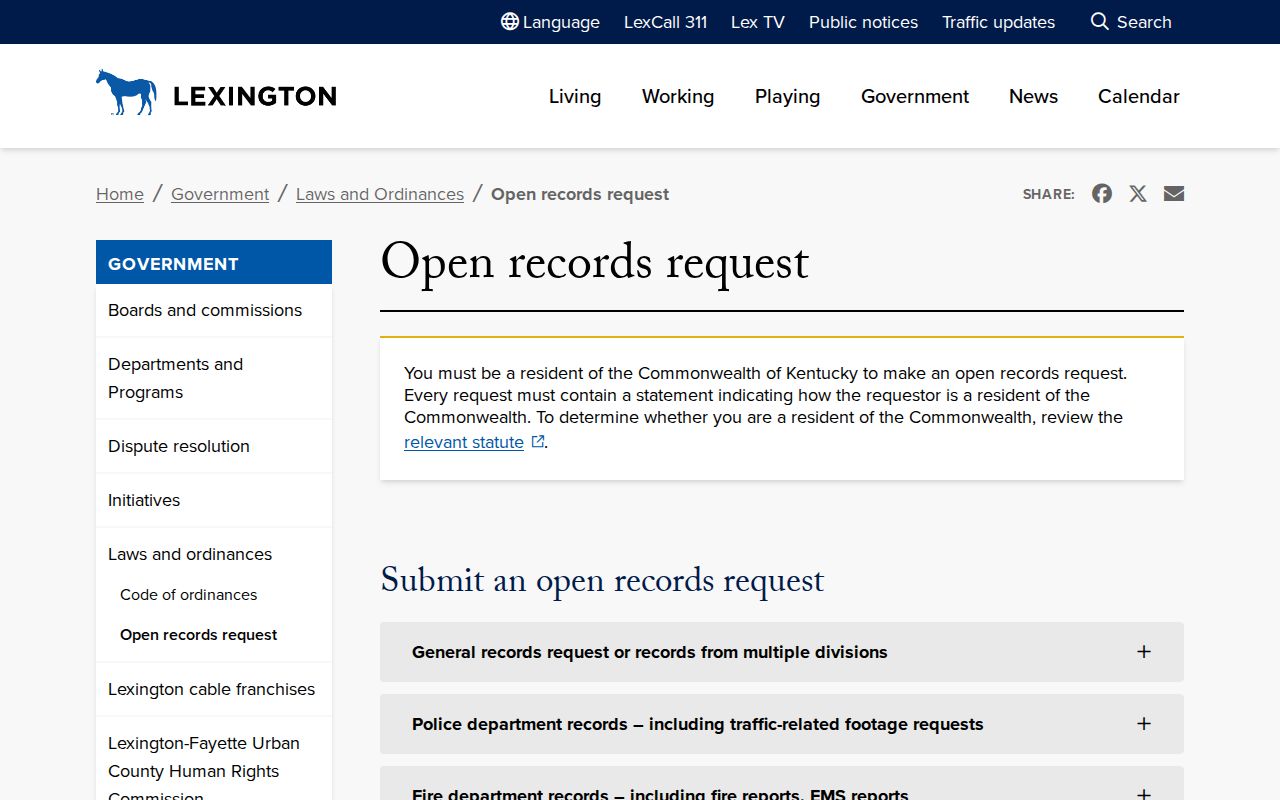This screenshot has height=800, width=1280.
Task: Open LexCall 311 link
Action: click(x=666, y=22)
